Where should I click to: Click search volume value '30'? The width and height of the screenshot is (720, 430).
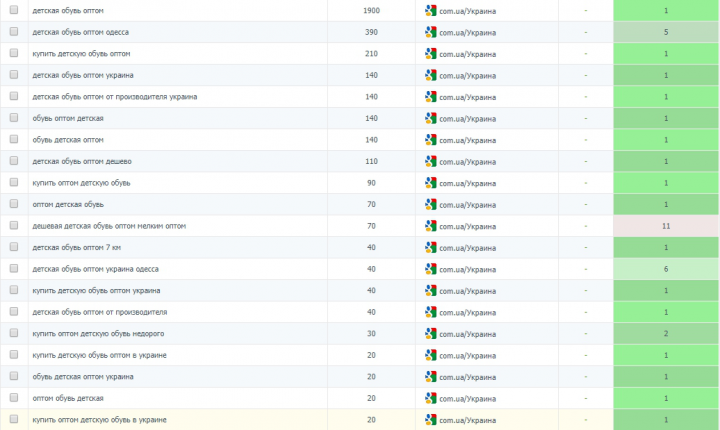coord(371,334)
